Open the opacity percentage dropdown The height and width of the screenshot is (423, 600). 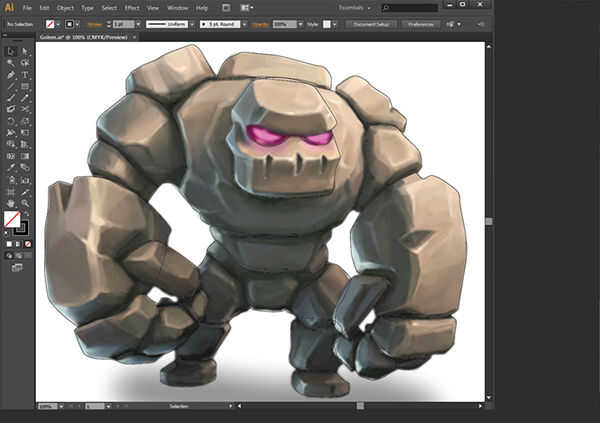pos(300,24)
